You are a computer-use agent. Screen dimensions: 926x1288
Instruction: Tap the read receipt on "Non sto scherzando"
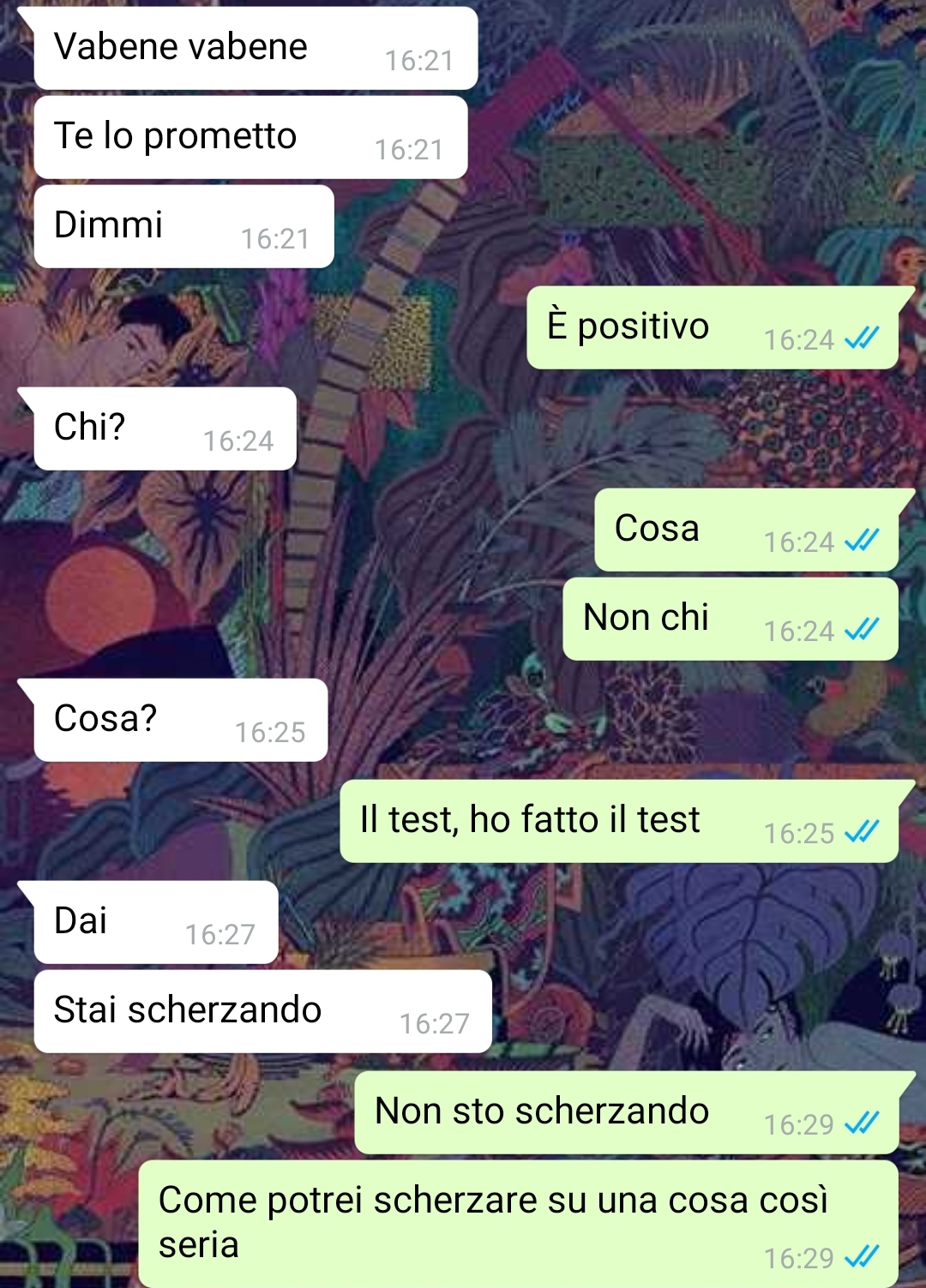[x=862, y=1124]
